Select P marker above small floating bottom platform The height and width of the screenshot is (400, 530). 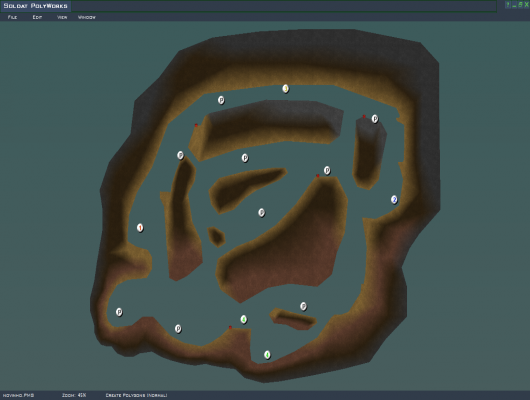coord(303,306)
